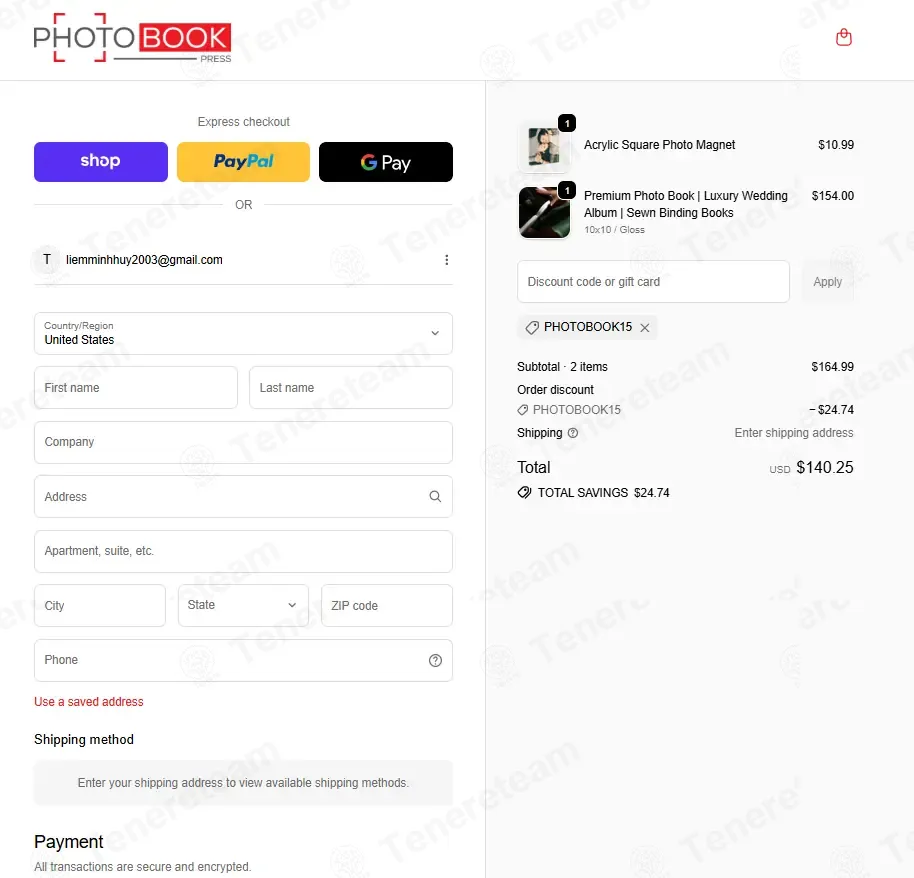Click the 'TOTAL SAVINGS $24.74' text
The width and height of the screenshot is (914, 878).
[x=603, y=493]
